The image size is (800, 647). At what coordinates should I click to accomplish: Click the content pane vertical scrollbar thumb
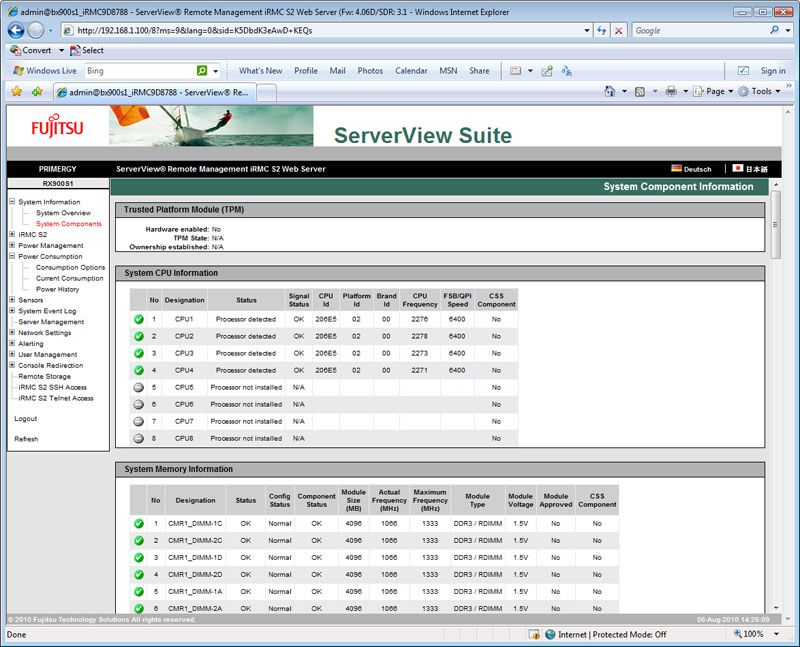[776, 225]
